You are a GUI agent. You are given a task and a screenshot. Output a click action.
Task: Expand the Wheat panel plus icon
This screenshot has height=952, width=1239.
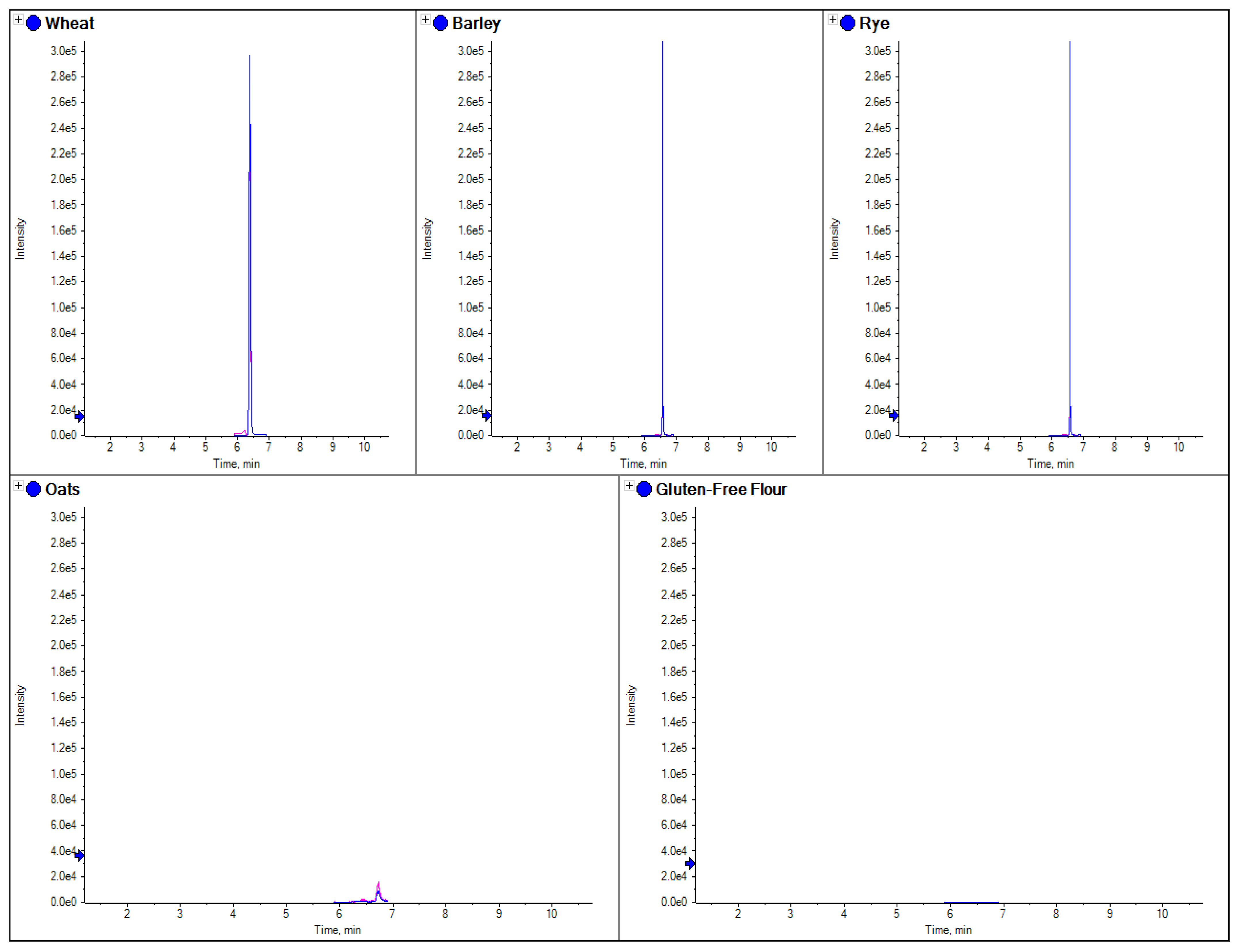pyautogui.click(x=19, y=20)
